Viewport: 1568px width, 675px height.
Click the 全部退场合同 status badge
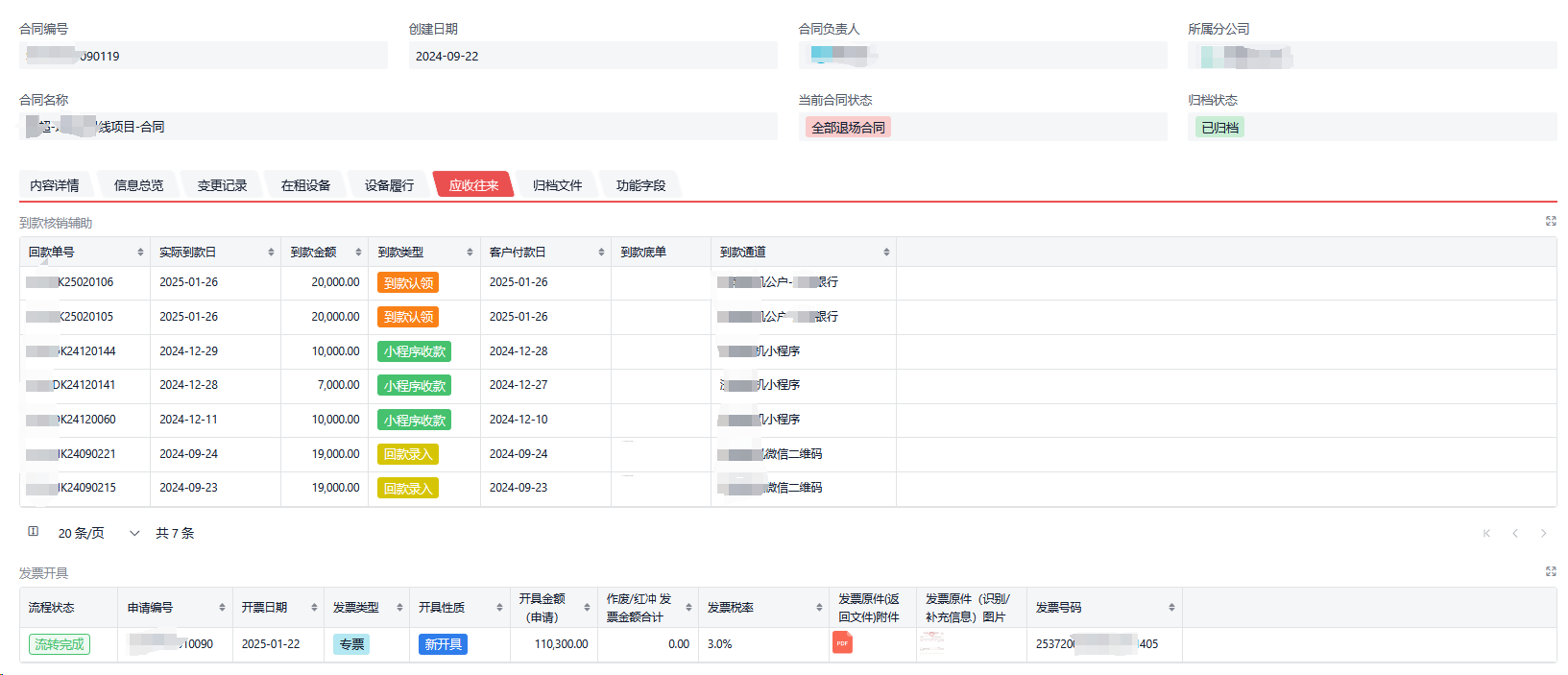(848, 128)
